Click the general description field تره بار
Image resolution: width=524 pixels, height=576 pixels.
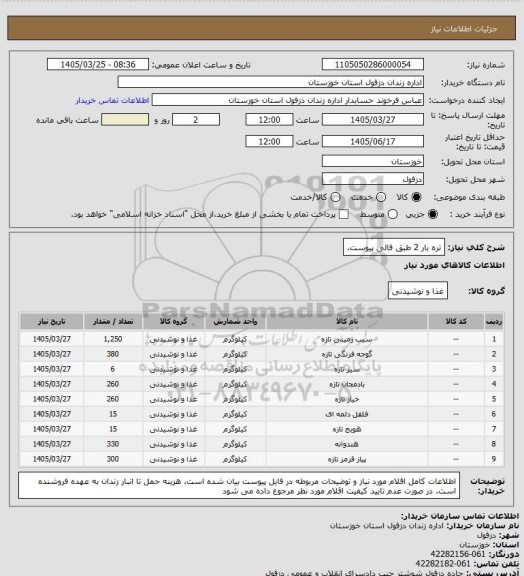coord(394,247)
